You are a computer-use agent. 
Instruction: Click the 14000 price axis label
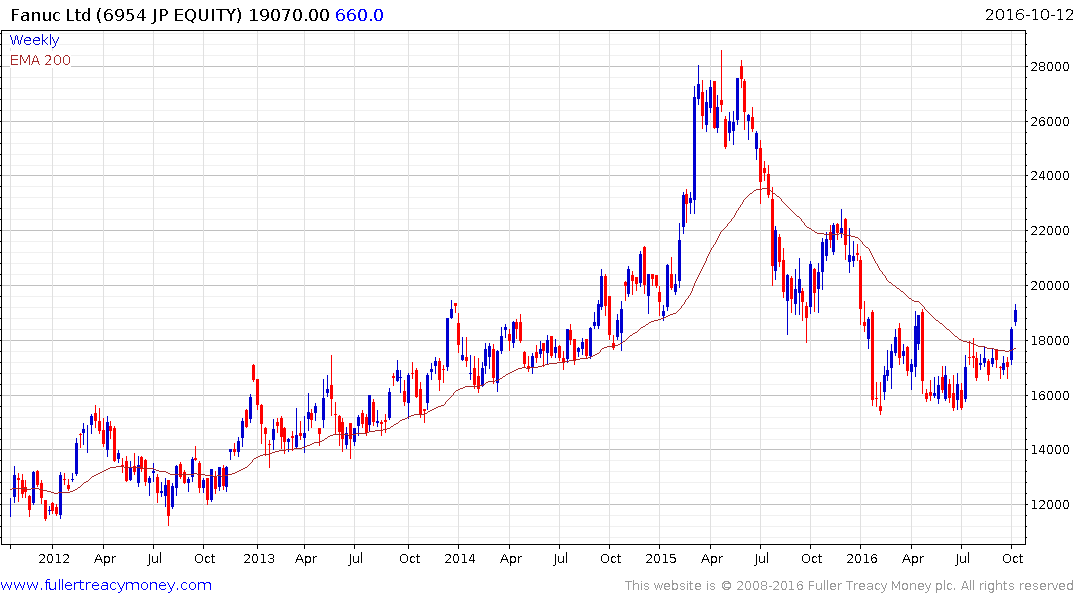1050,450
